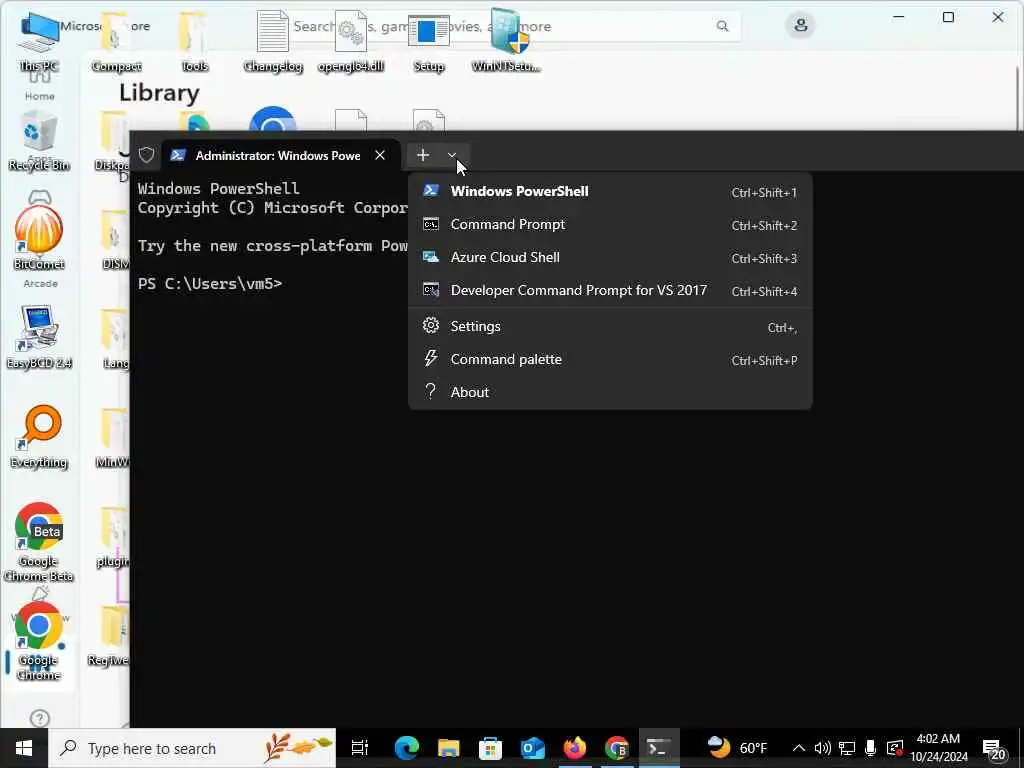Select About in the terminal menu
Image resolution: width=1024 pixels, height=768 pixels.
click(x=610, y=392)
